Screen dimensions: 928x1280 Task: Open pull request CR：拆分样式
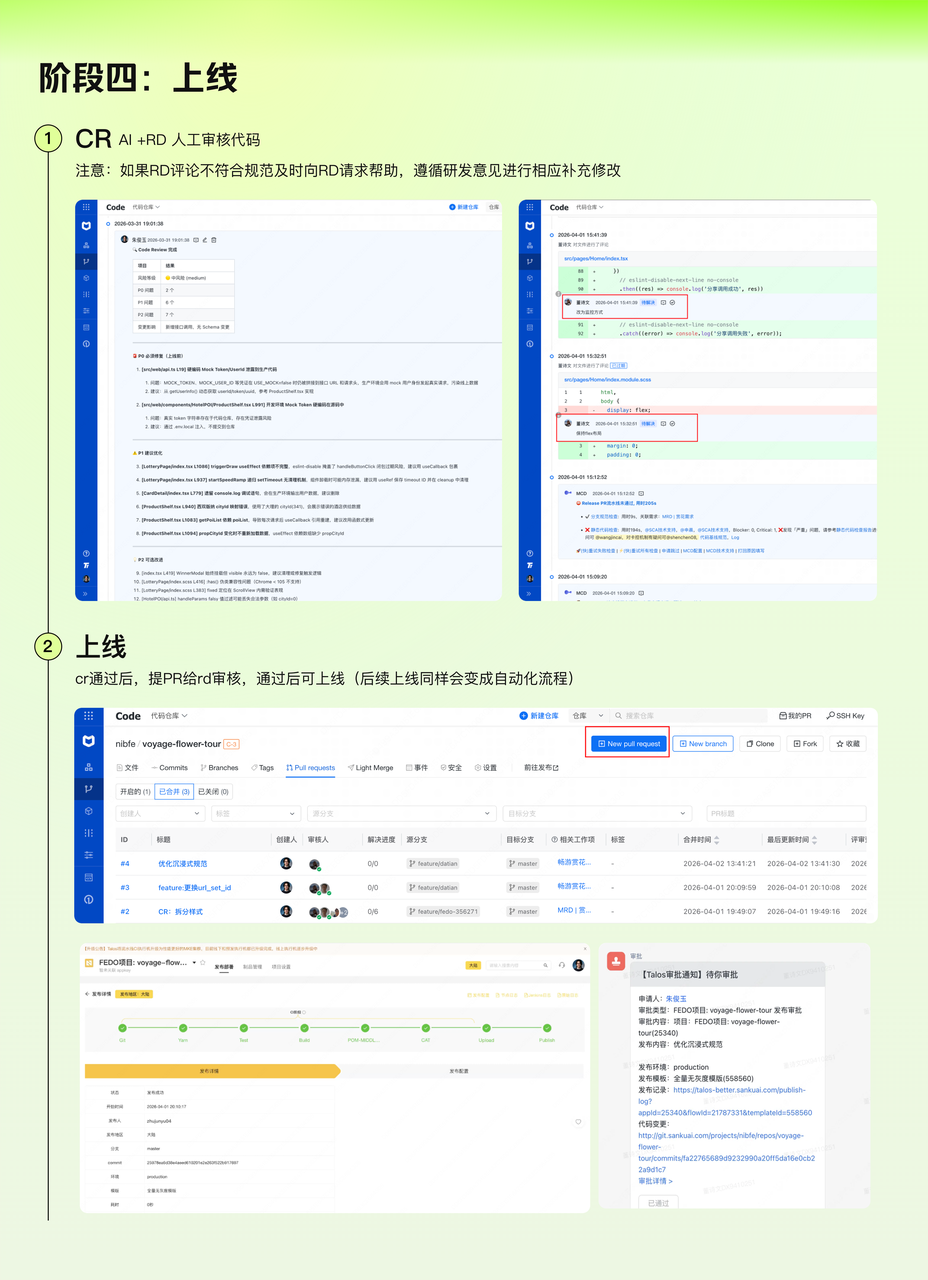tap(180, 911)
